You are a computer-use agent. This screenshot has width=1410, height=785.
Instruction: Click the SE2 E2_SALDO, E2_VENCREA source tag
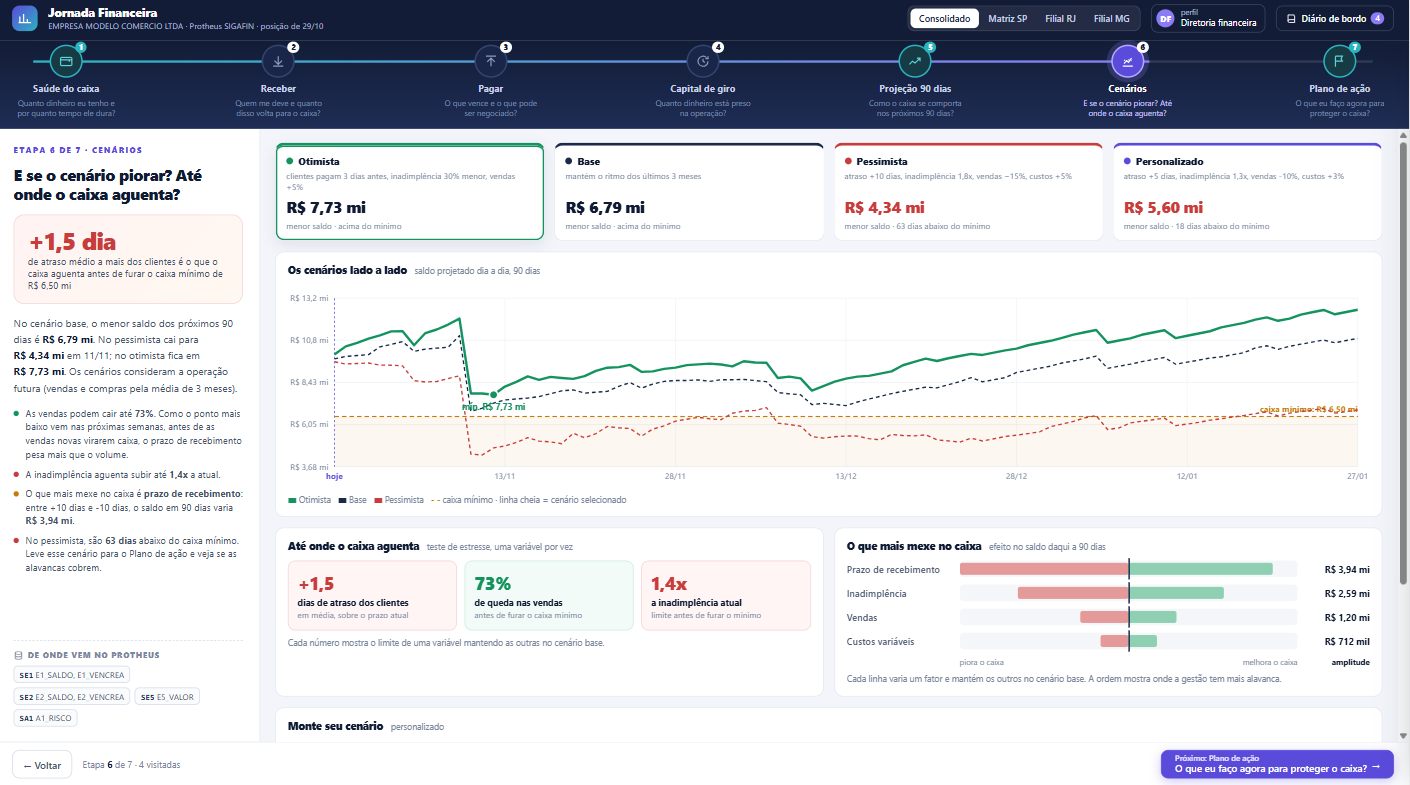[72, 697]
